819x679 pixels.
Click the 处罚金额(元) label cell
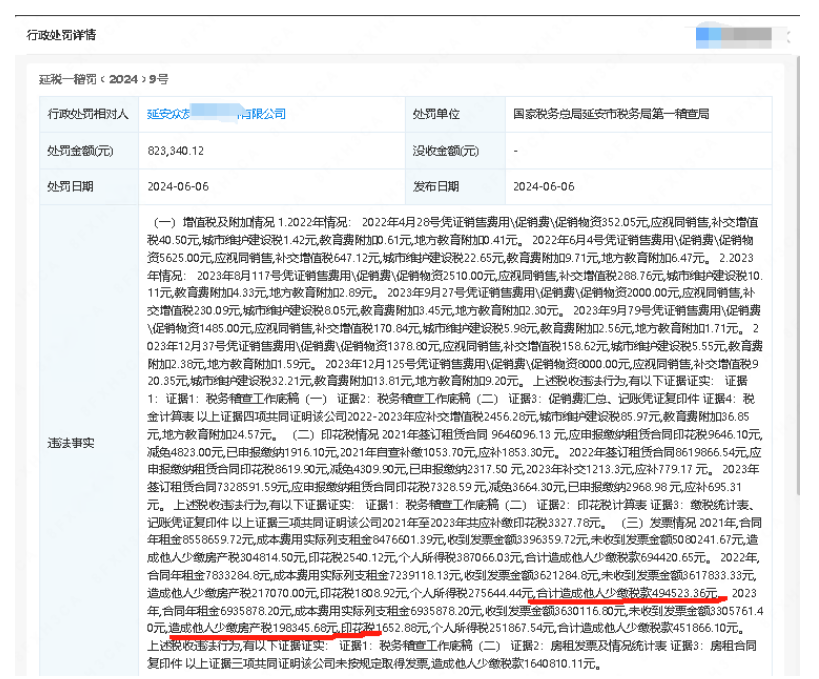89,150
